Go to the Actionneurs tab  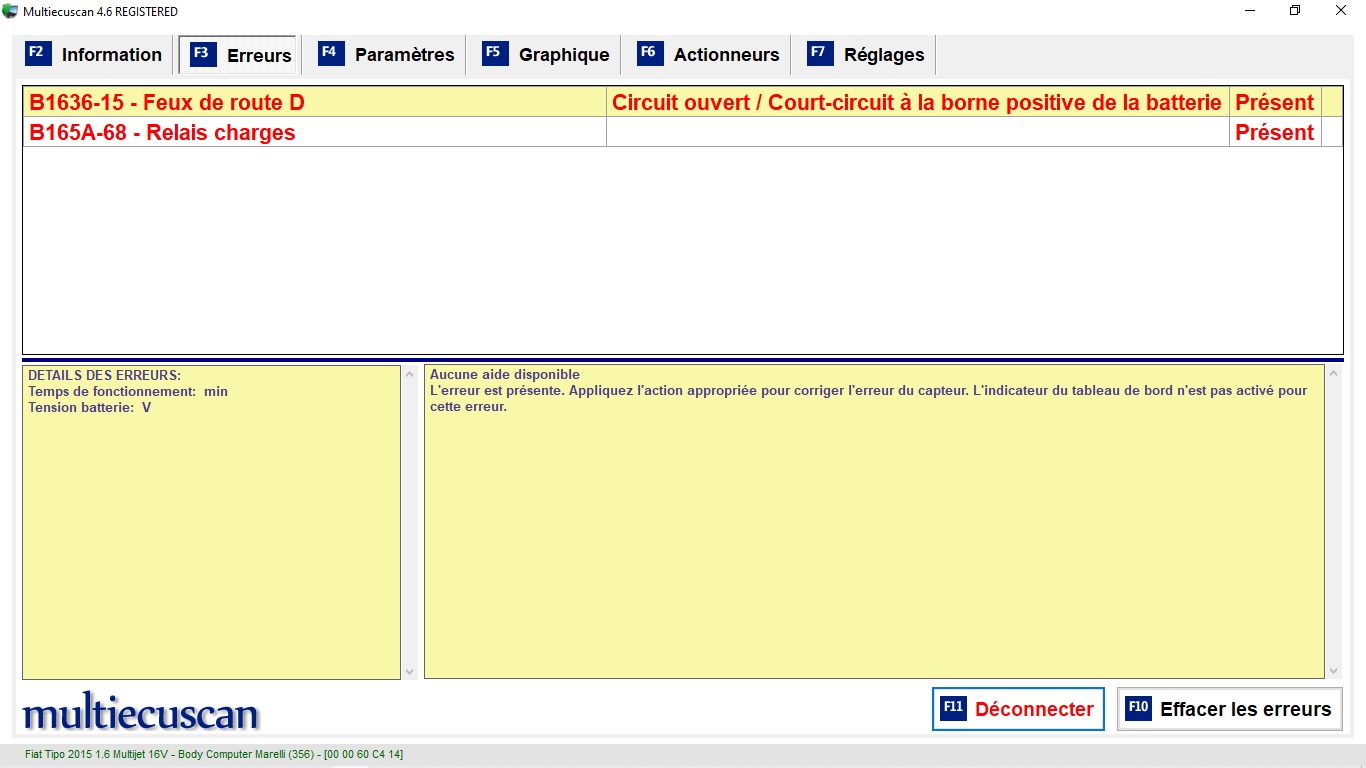[x=726, y=55]
